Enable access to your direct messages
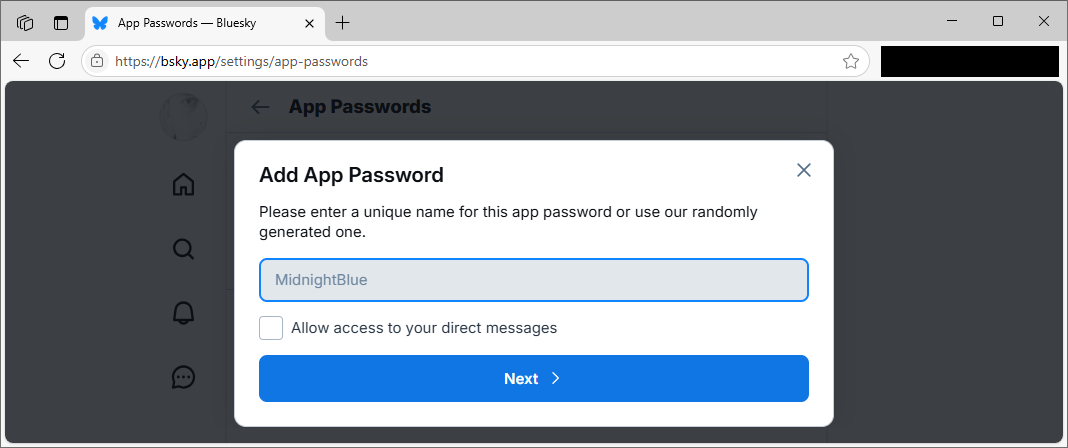This screenshot has width=1068, height=448. point(271,328)
